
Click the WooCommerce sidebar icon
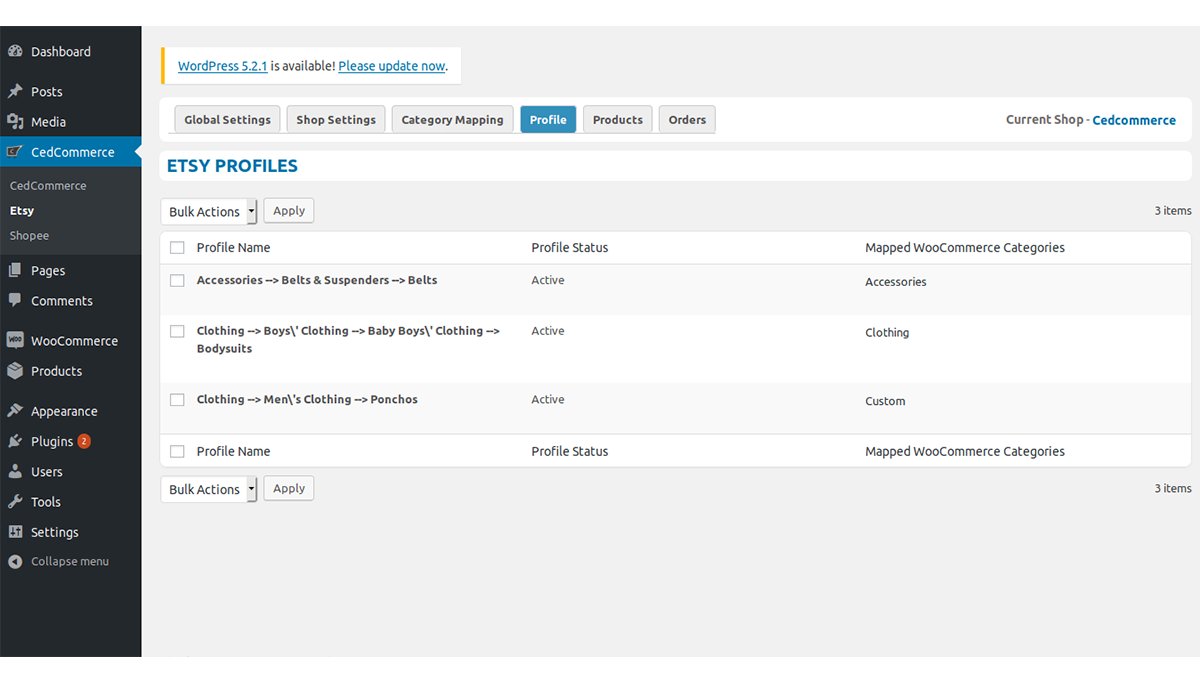click(16, 340)
